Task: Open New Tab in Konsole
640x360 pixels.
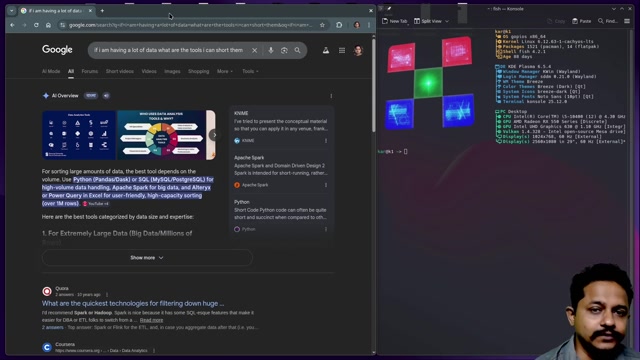Action: pos(395,21)
